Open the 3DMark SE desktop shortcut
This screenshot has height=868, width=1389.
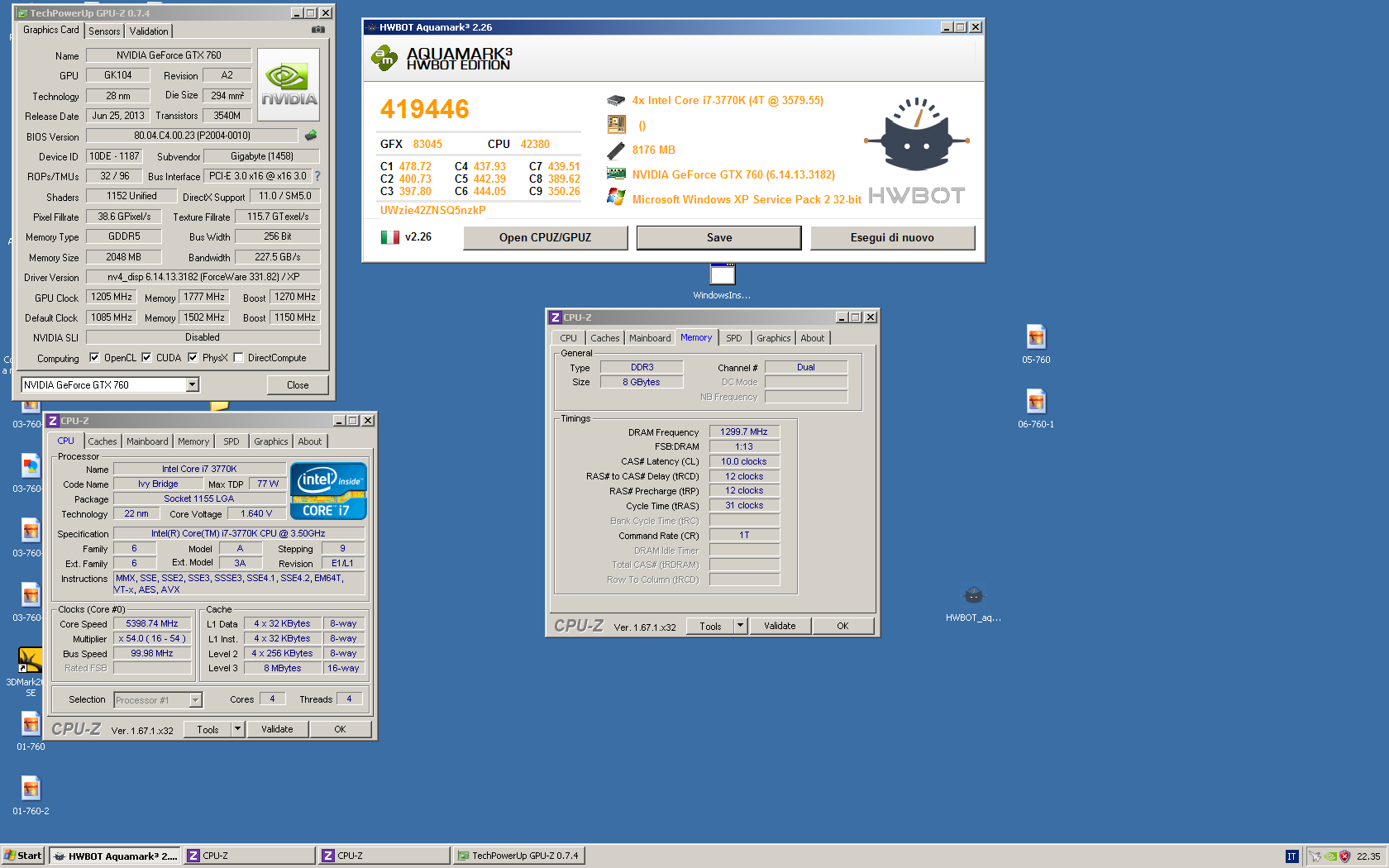click(31, 660)
